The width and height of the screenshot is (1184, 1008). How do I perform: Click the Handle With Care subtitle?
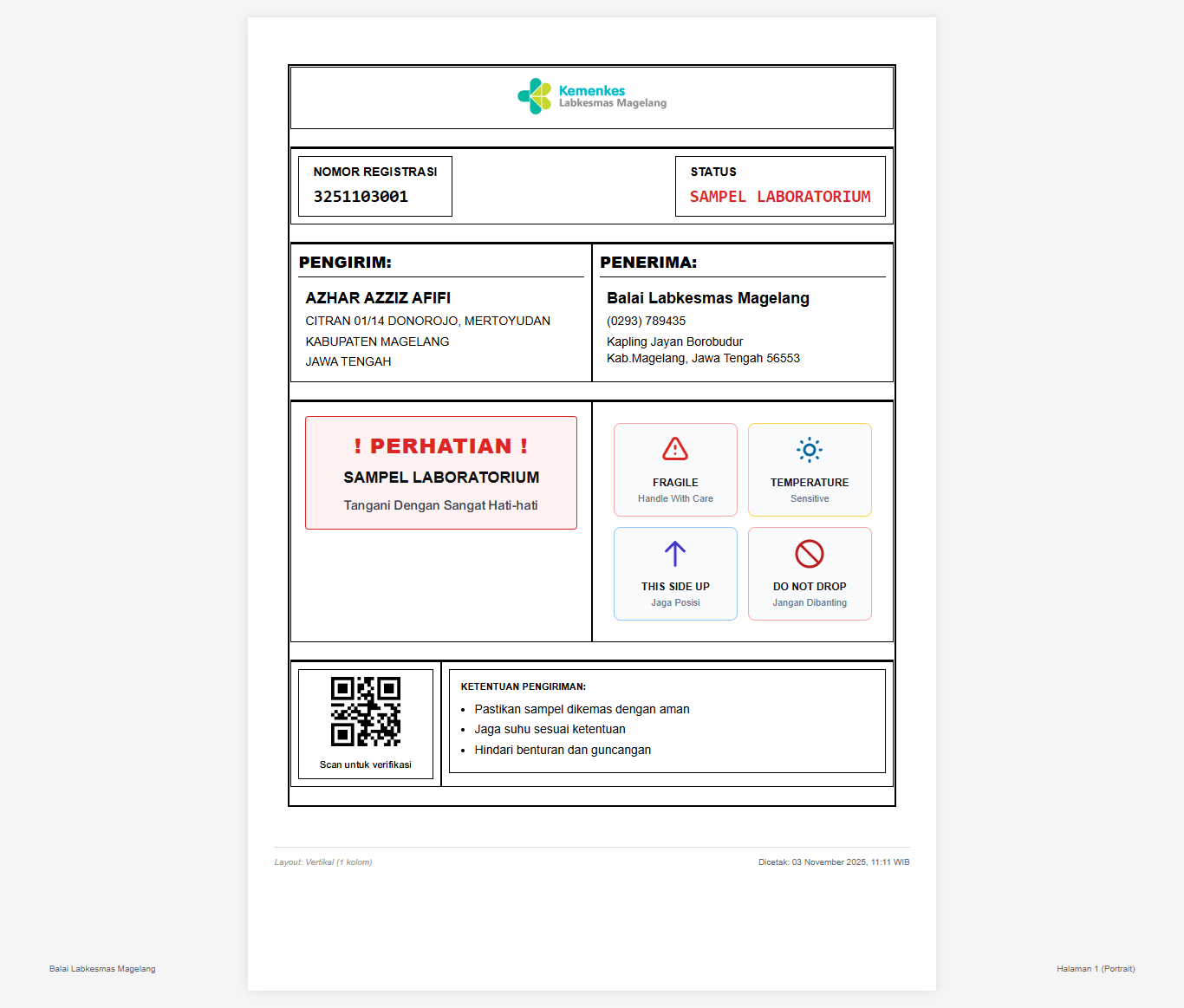click(x=675, y=498)
